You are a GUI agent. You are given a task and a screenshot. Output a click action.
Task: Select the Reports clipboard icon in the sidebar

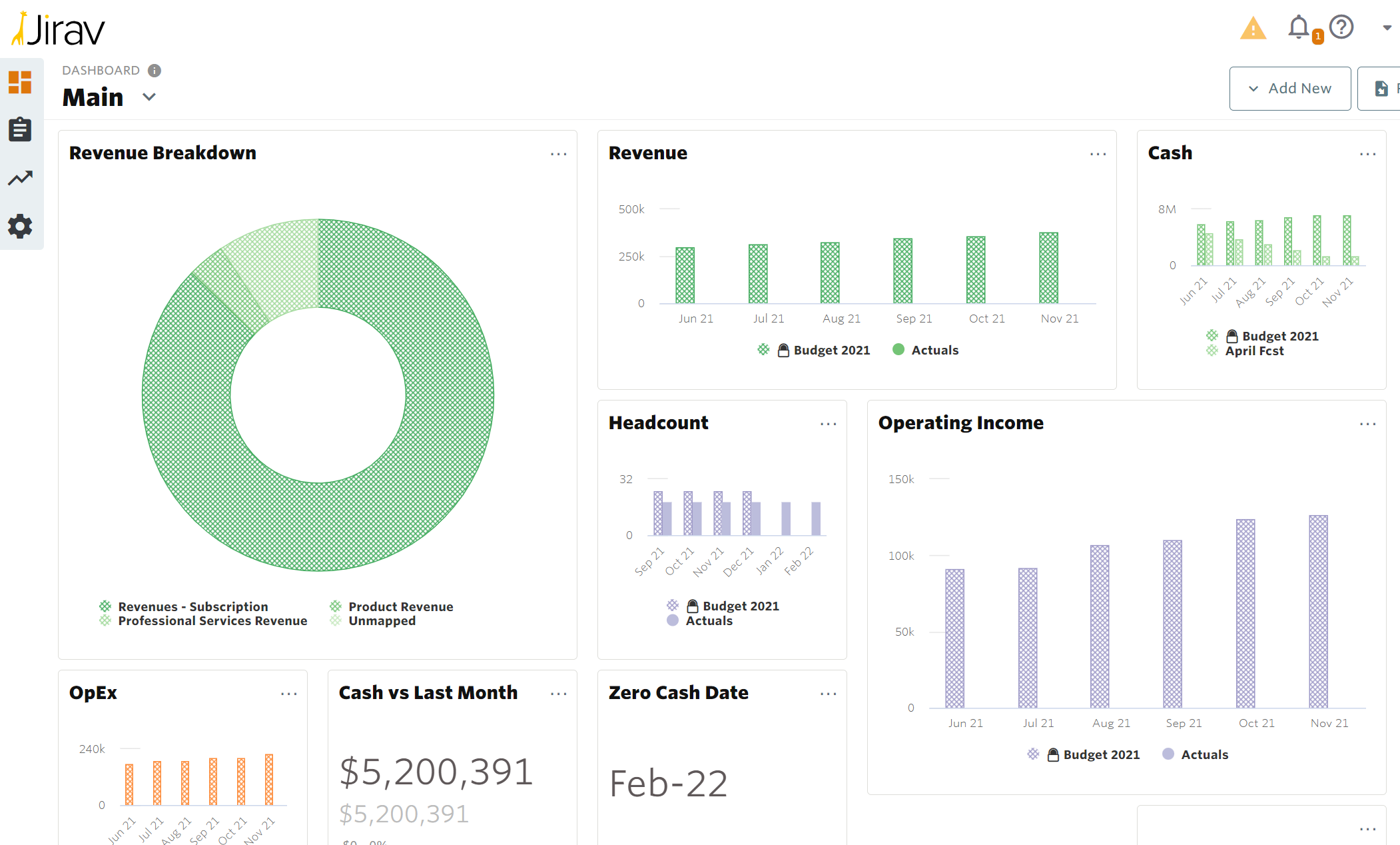coord(21,129)
